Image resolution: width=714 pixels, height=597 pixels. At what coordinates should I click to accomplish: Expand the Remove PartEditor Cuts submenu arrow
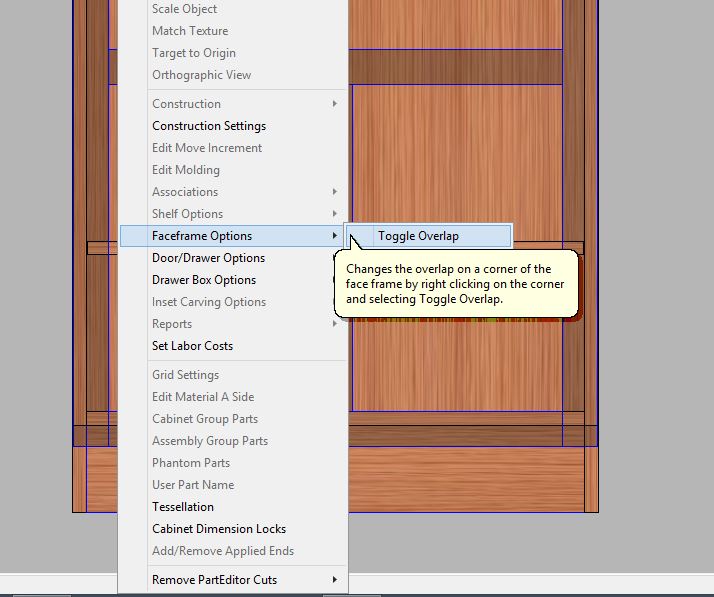pos(335,580)
